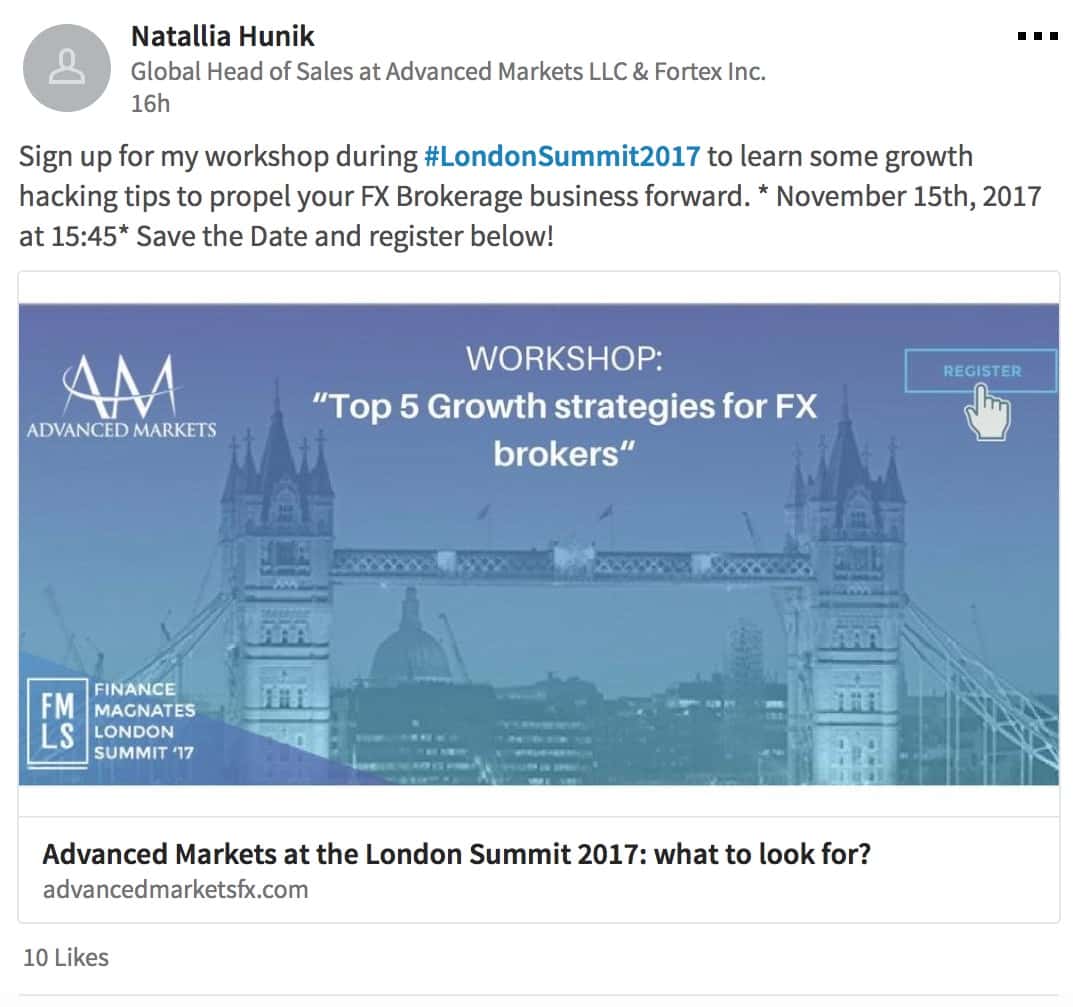View the 10 Likes list
1073x1007 pixels.
tap(66, 957)
